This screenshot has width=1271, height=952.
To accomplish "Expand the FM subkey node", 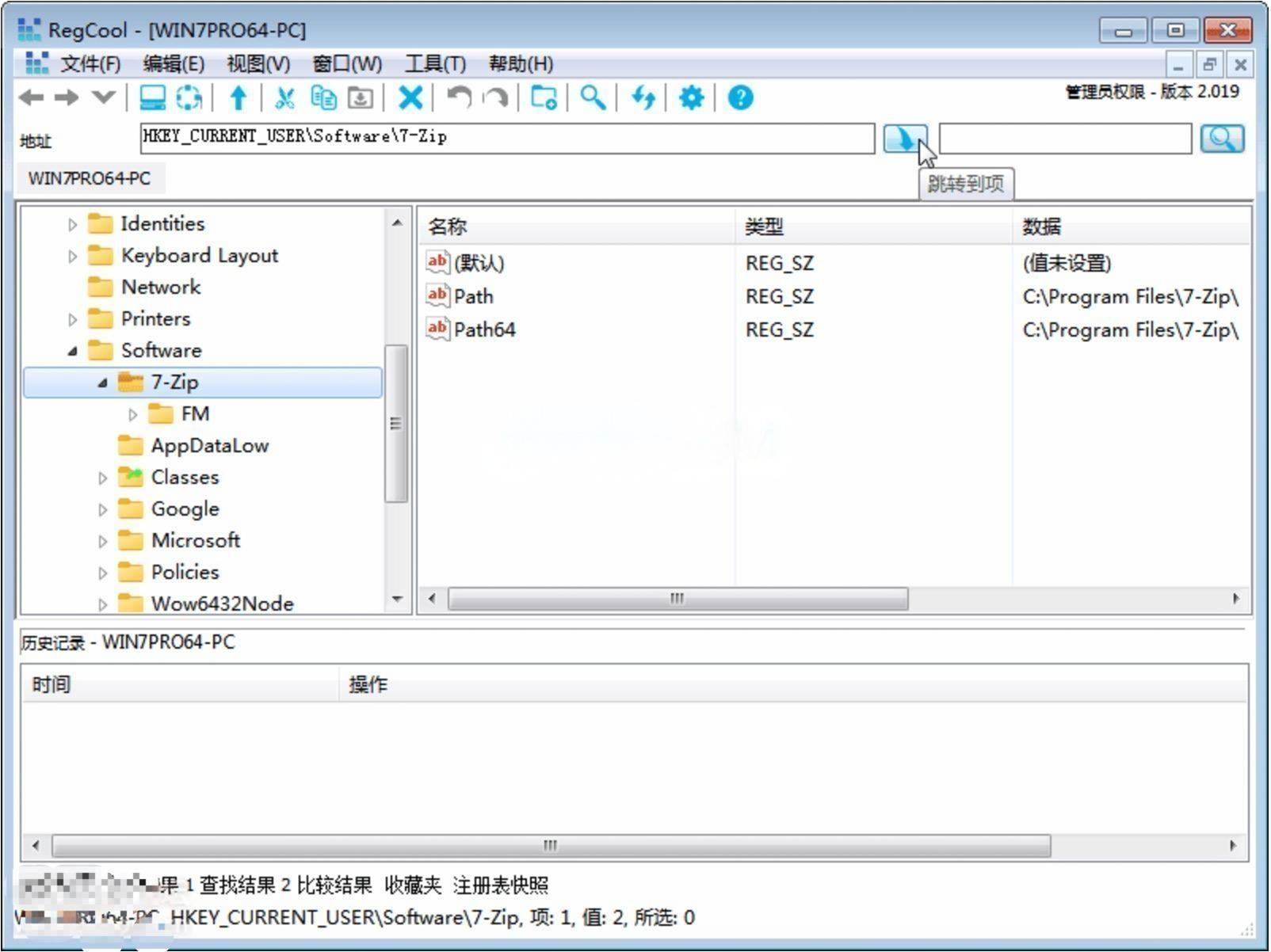I will [x=132, y=414].
